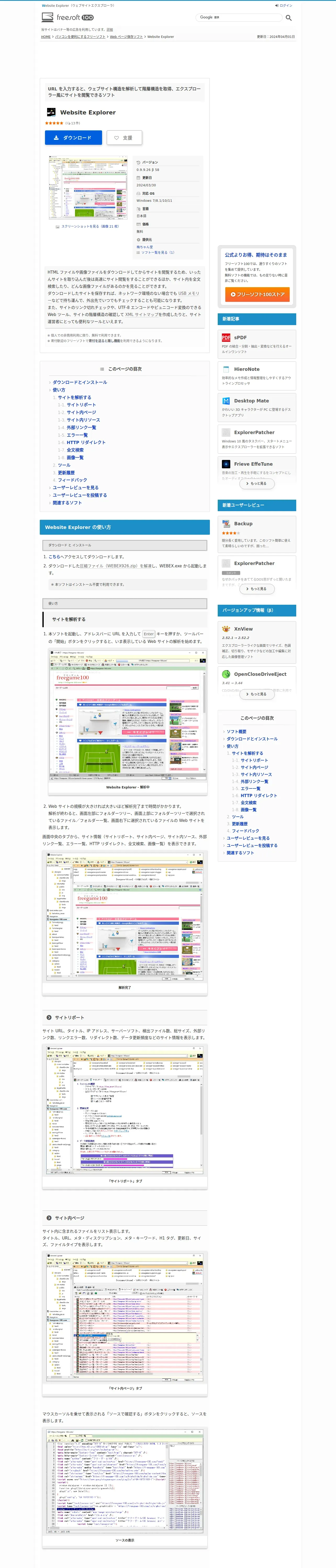The height and width of the screenshot is (1568, 336).
Task: Click ダウンロードとインストール in the main 目次
Action: tap(80, 382)
